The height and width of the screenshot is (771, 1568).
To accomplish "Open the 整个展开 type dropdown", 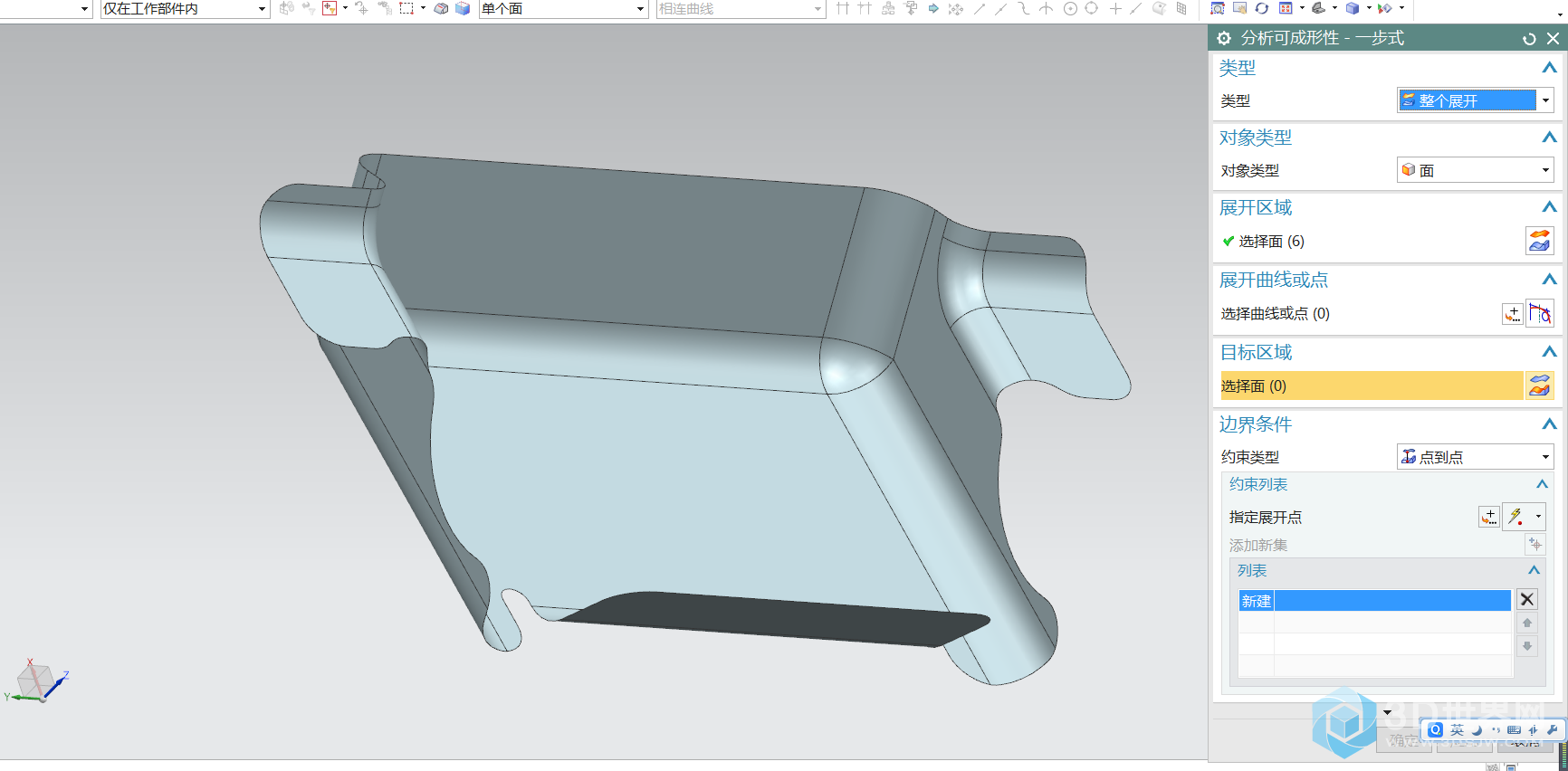I will tap(1476, 100).
